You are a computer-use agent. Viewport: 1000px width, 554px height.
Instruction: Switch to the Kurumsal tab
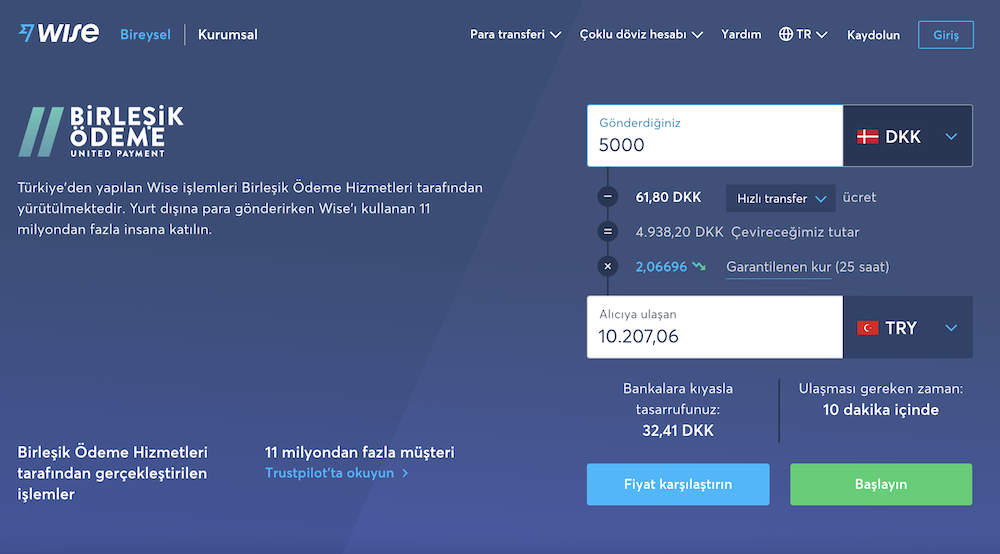click(228, 34)
